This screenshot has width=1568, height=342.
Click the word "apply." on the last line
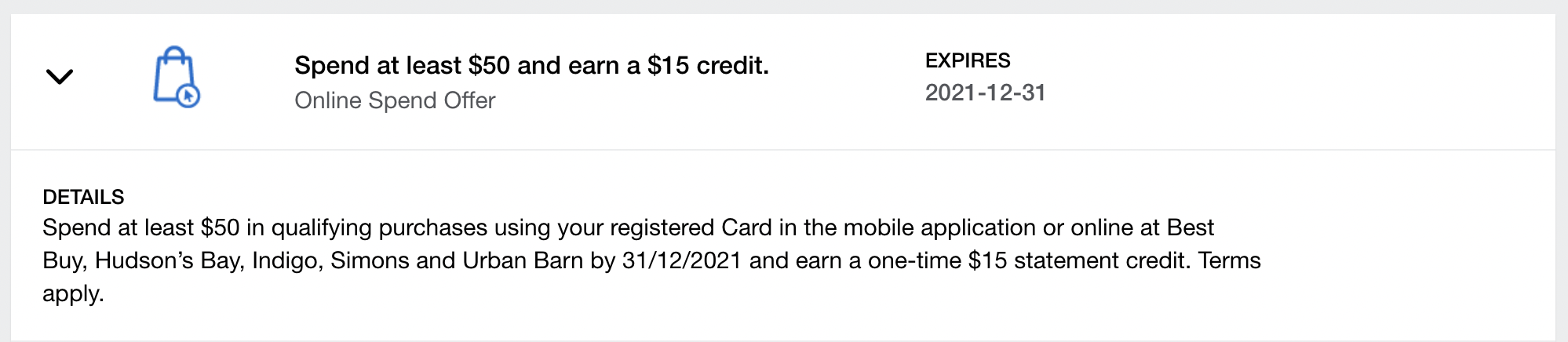(73, 294)
